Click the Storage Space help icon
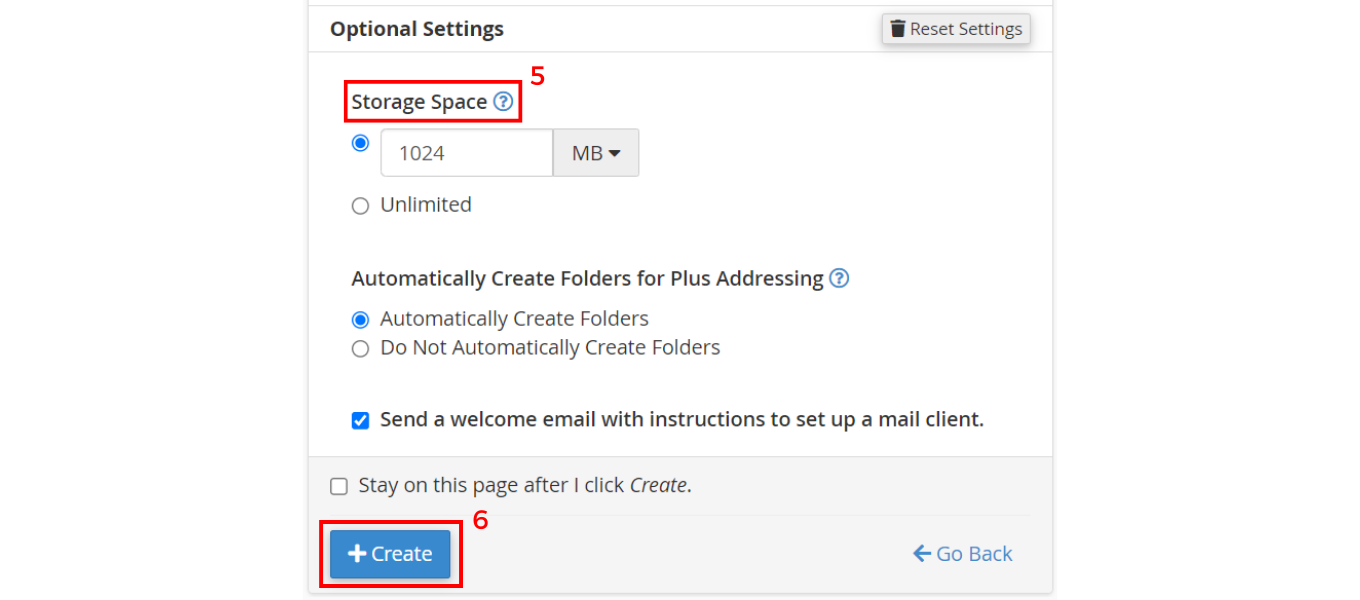1360x600 pixels. point(503,102)
